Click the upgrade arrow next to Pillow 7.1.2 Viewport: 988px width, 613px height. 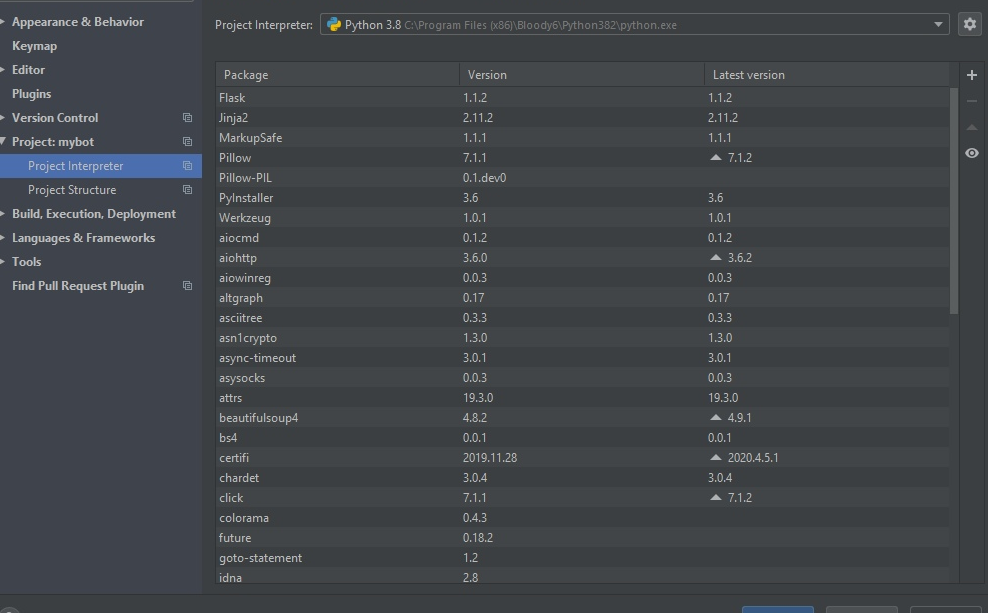pyautogui.click(x=715, y=158)
